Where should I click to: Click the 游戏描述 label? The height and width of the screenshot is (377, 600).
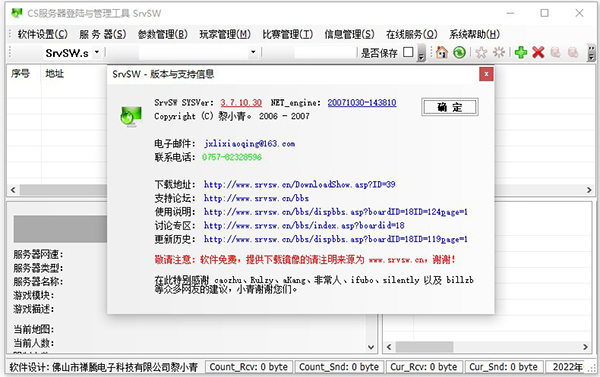pyautogui.click(x=33, y=309)
